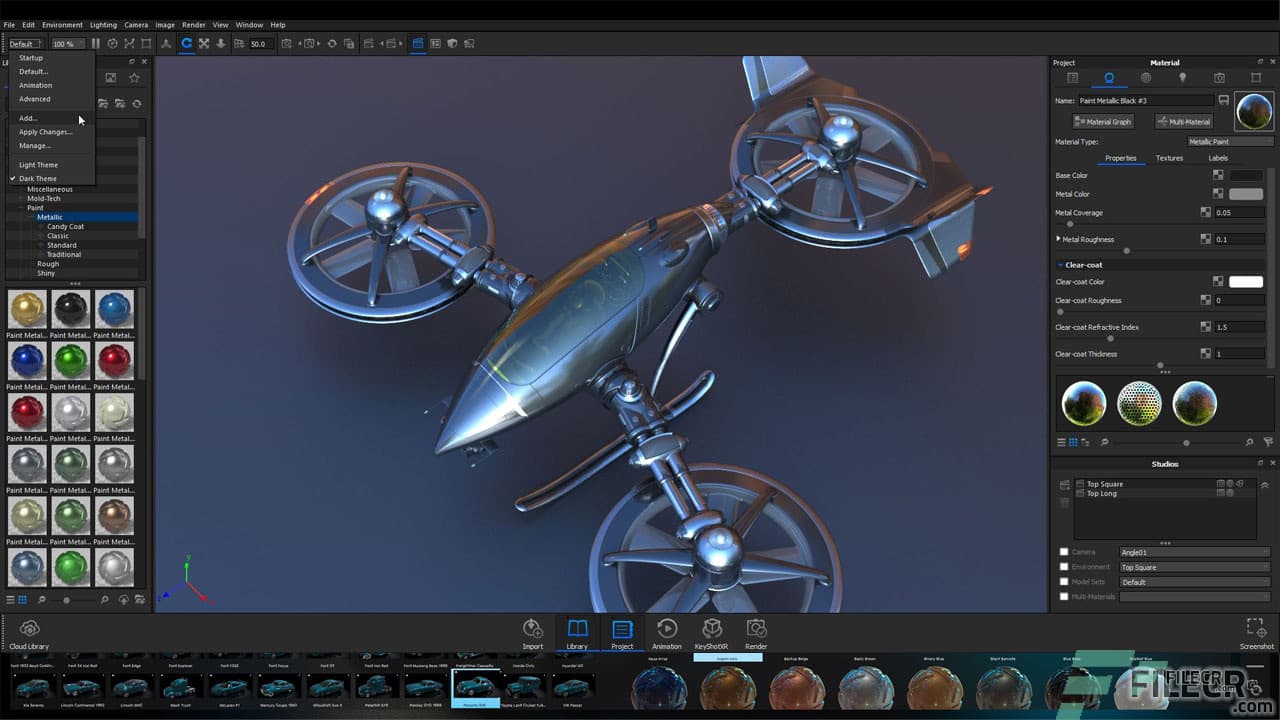Click the camera settings icon in the Material panel
This screenshot has width=1280, height=720.
1219,77
